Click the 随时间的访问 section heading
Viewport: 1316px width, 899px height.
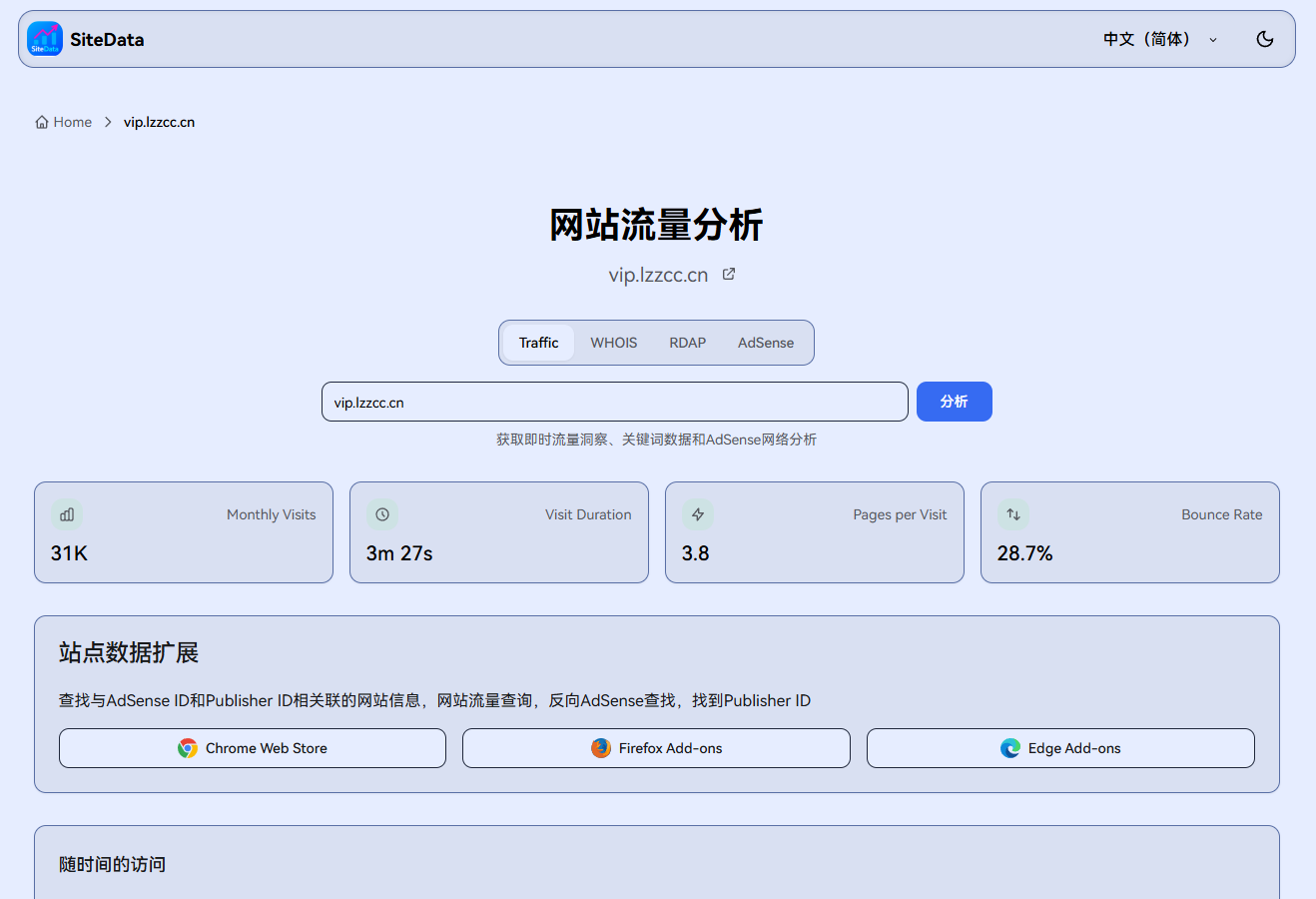click(112, 864)
